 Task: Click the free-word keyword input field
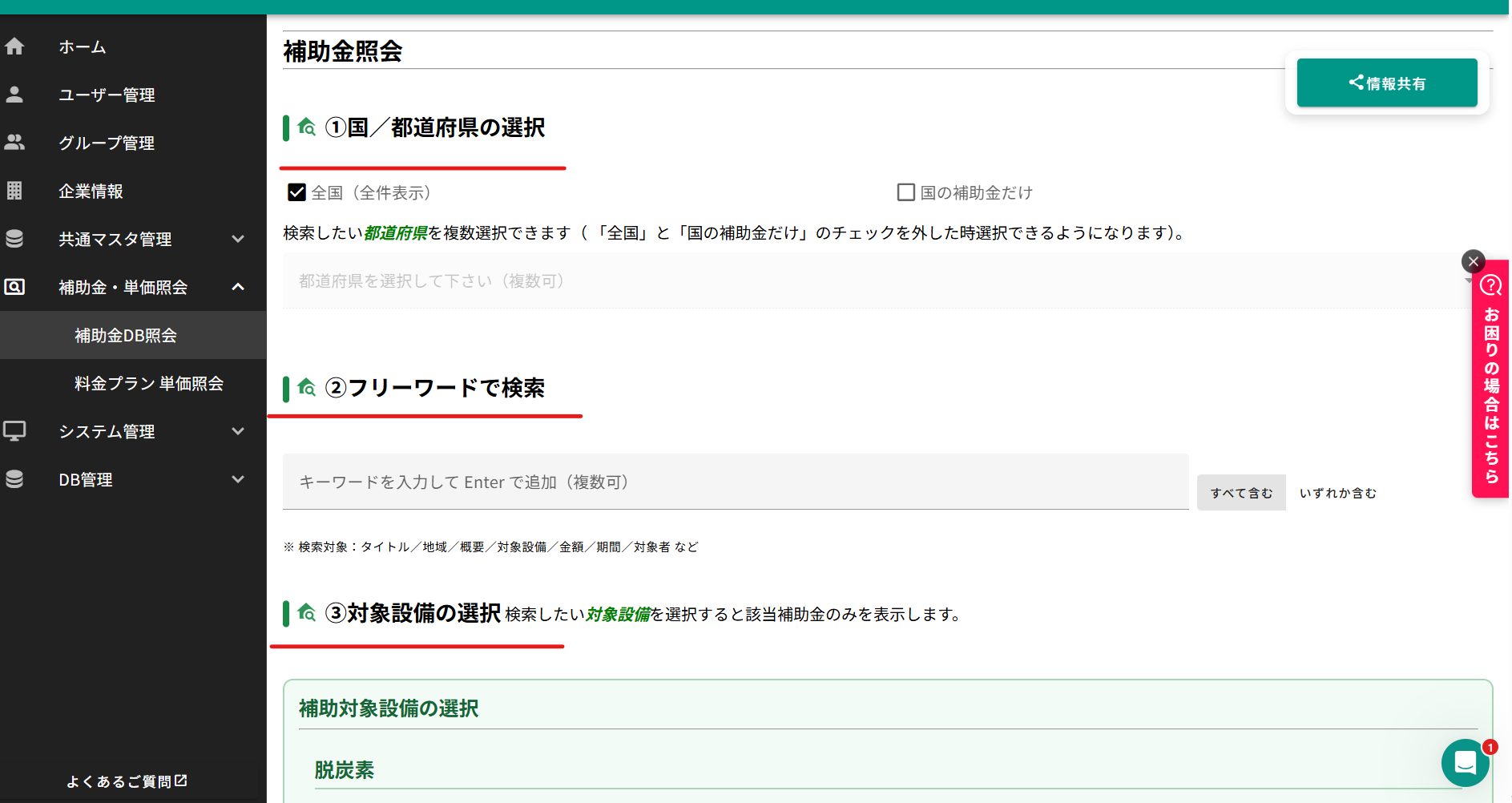[x=735, y=482]
